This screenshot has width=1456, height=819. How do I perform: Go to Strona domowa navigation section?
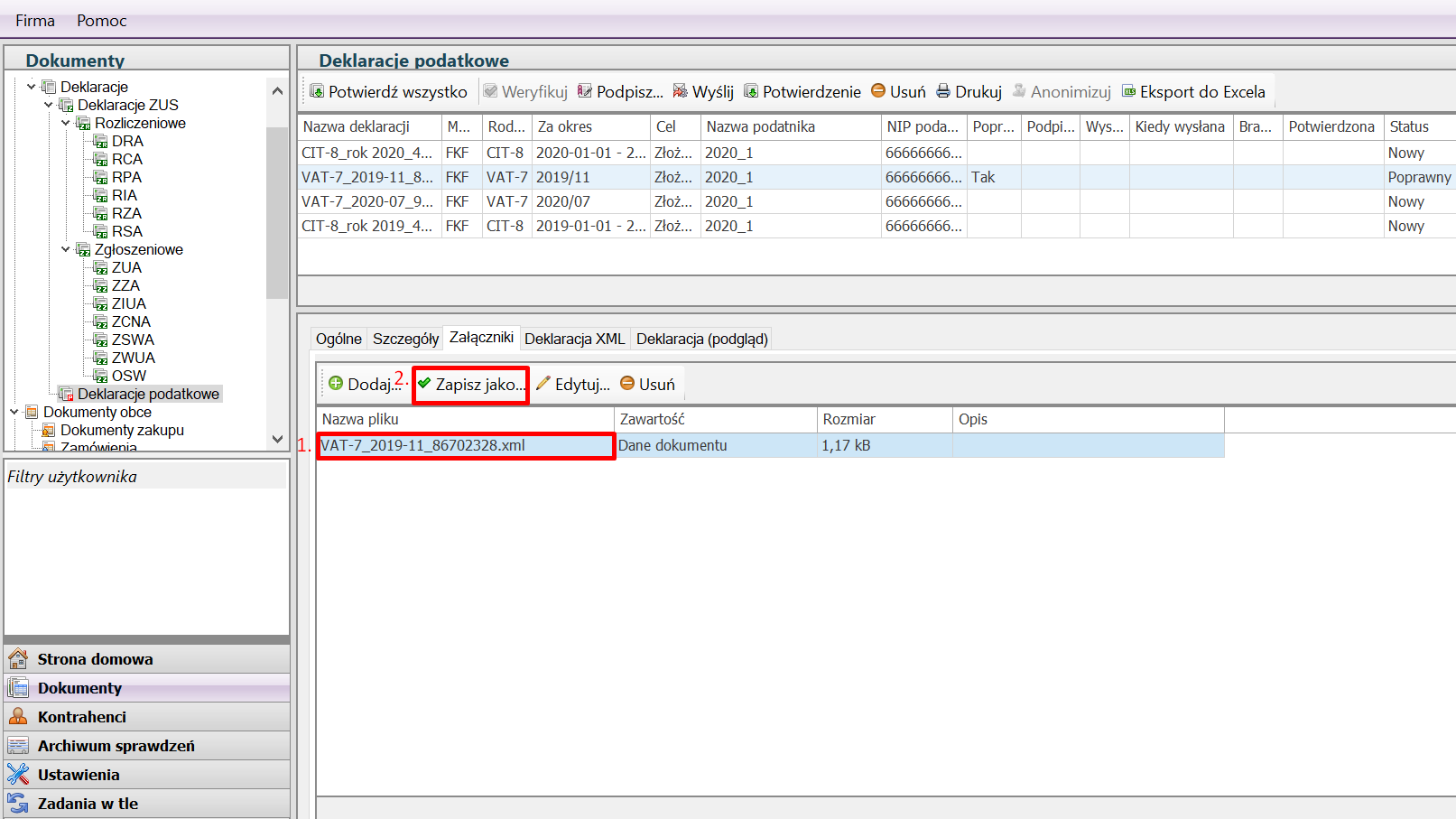click(147, 659)
